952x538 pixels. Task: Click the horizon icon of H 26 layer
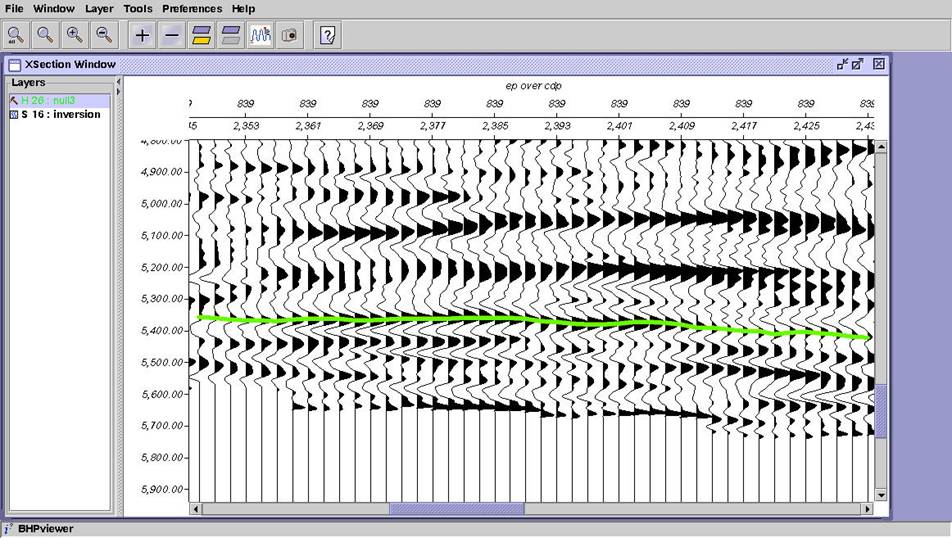pos(13,100)
